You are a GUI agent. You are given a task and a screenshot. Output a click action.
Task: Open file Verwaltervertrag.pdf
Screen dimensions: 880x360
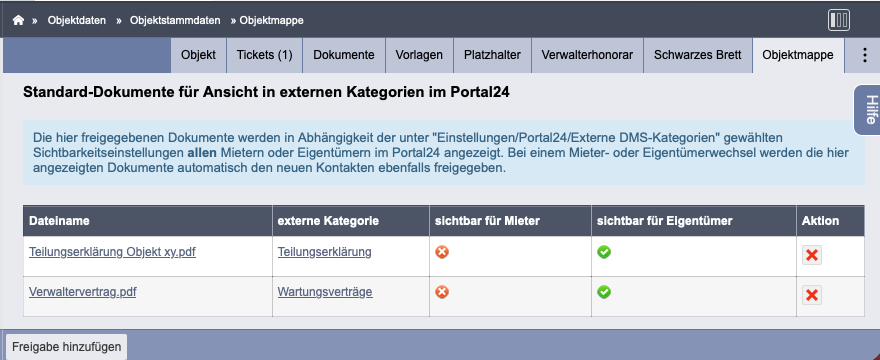pos(82,292)
